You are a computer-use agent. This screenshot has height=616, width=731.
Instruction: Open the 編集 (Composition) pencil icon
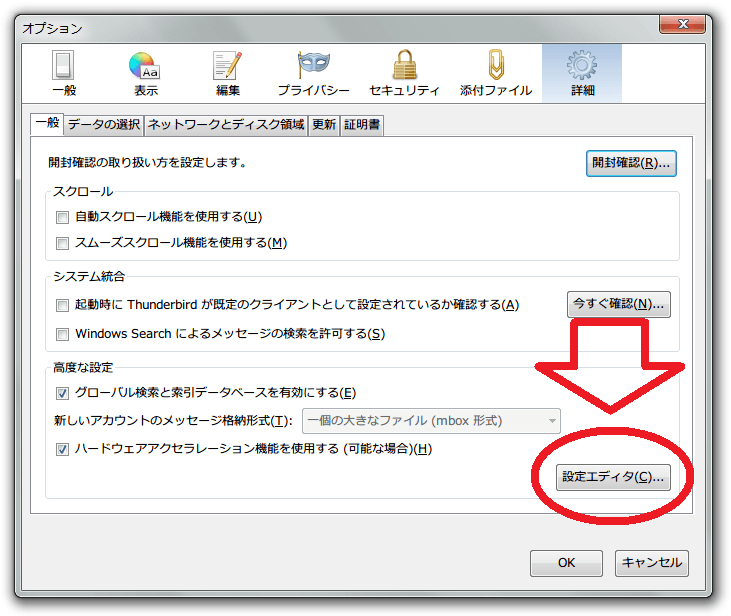228,74
